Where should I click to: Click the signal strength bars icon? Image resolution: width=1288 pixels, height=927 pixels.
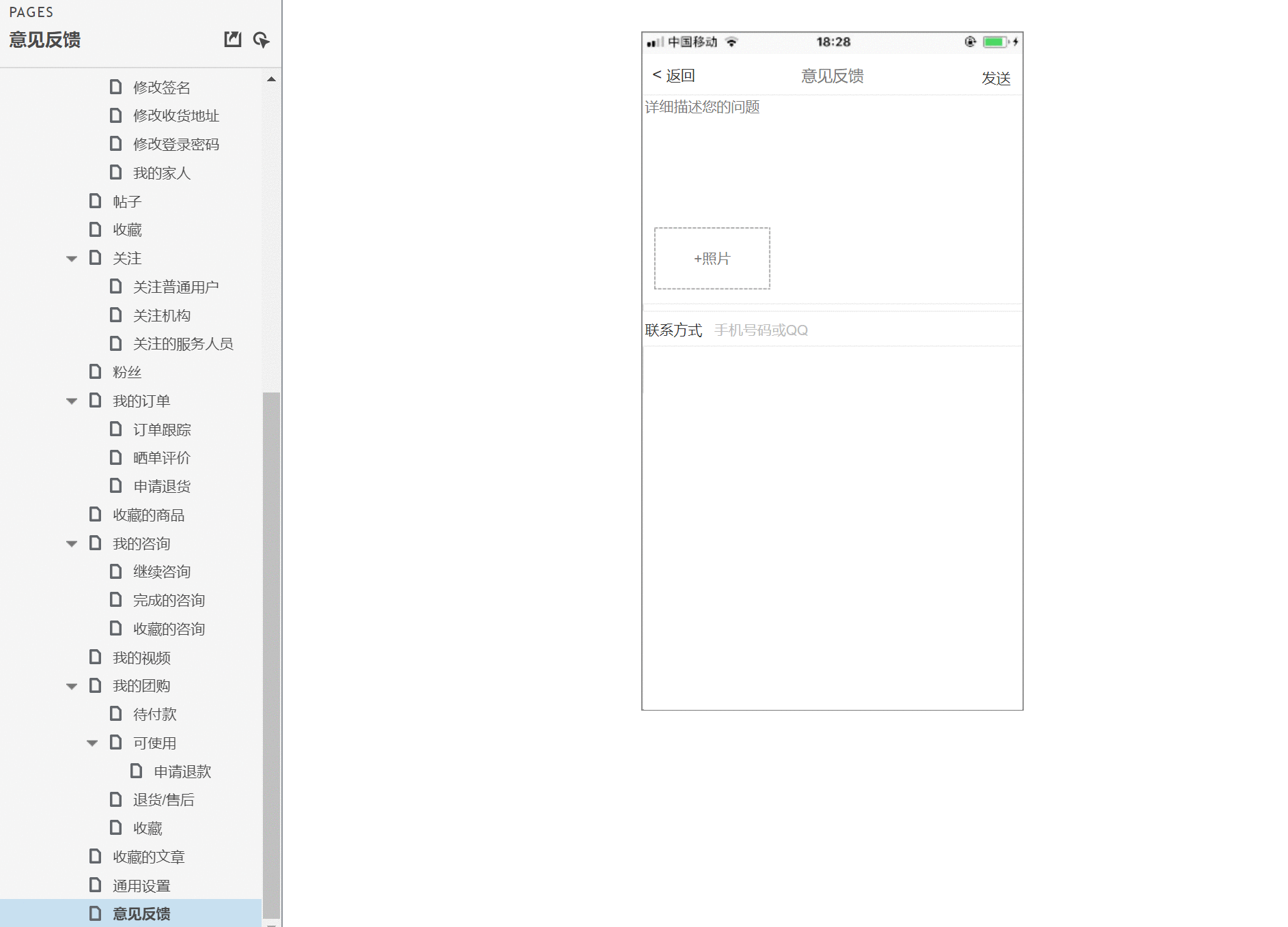tap(655, 42)
